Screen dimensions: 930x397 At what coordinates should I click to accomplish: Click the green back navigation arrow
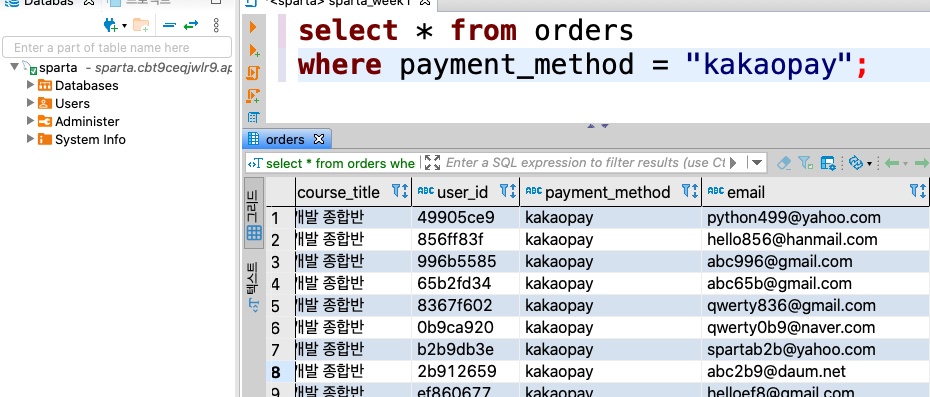click(x=892, y=163)
